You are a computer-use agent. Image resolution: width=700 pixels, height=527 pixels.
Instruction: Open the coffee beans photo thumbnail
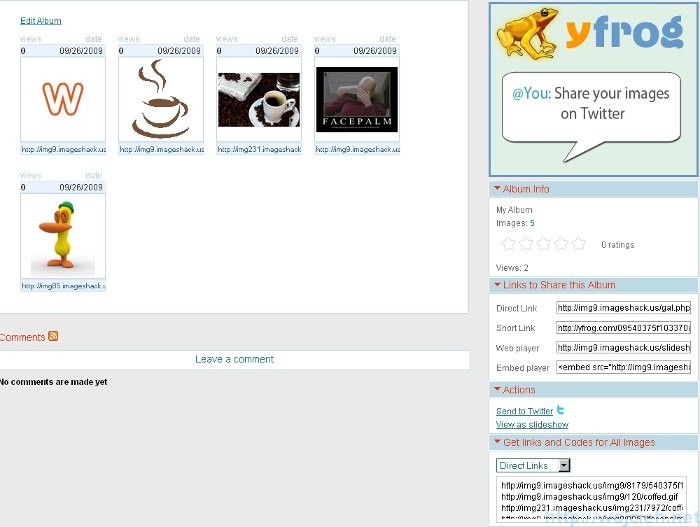(x=259, y=100)
